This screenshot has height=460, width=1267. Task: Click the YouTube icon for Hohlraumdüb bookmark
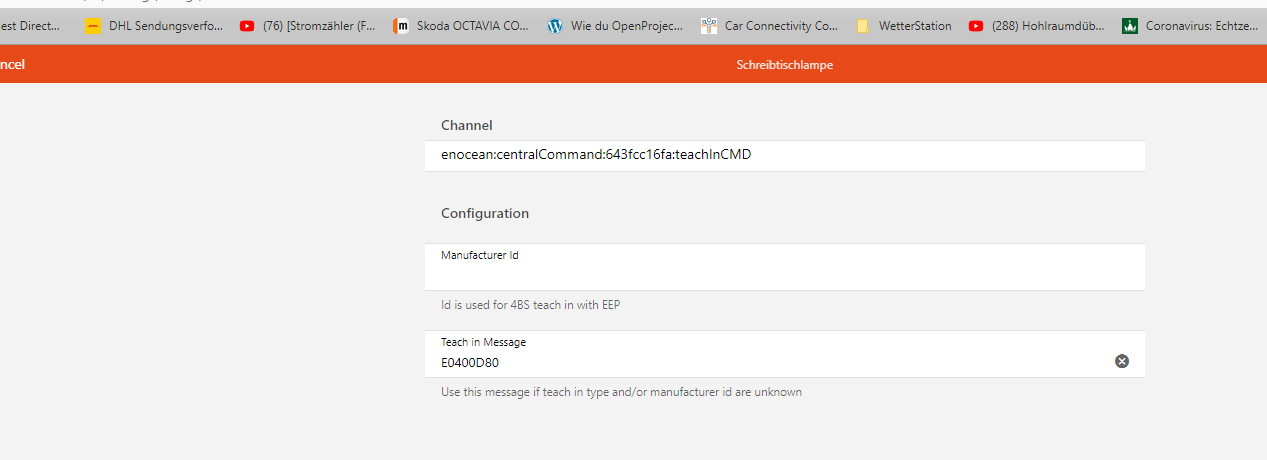(x=976, y=27)
